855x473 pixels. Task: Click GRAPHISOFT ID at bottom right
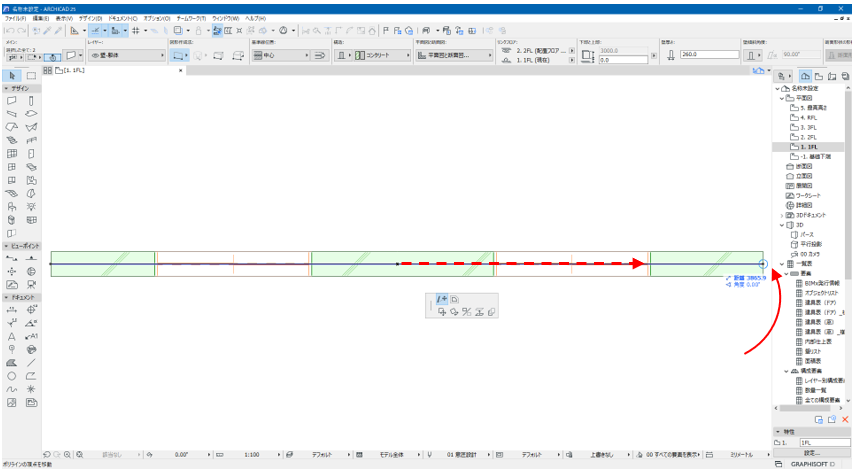tap(812, 464)
